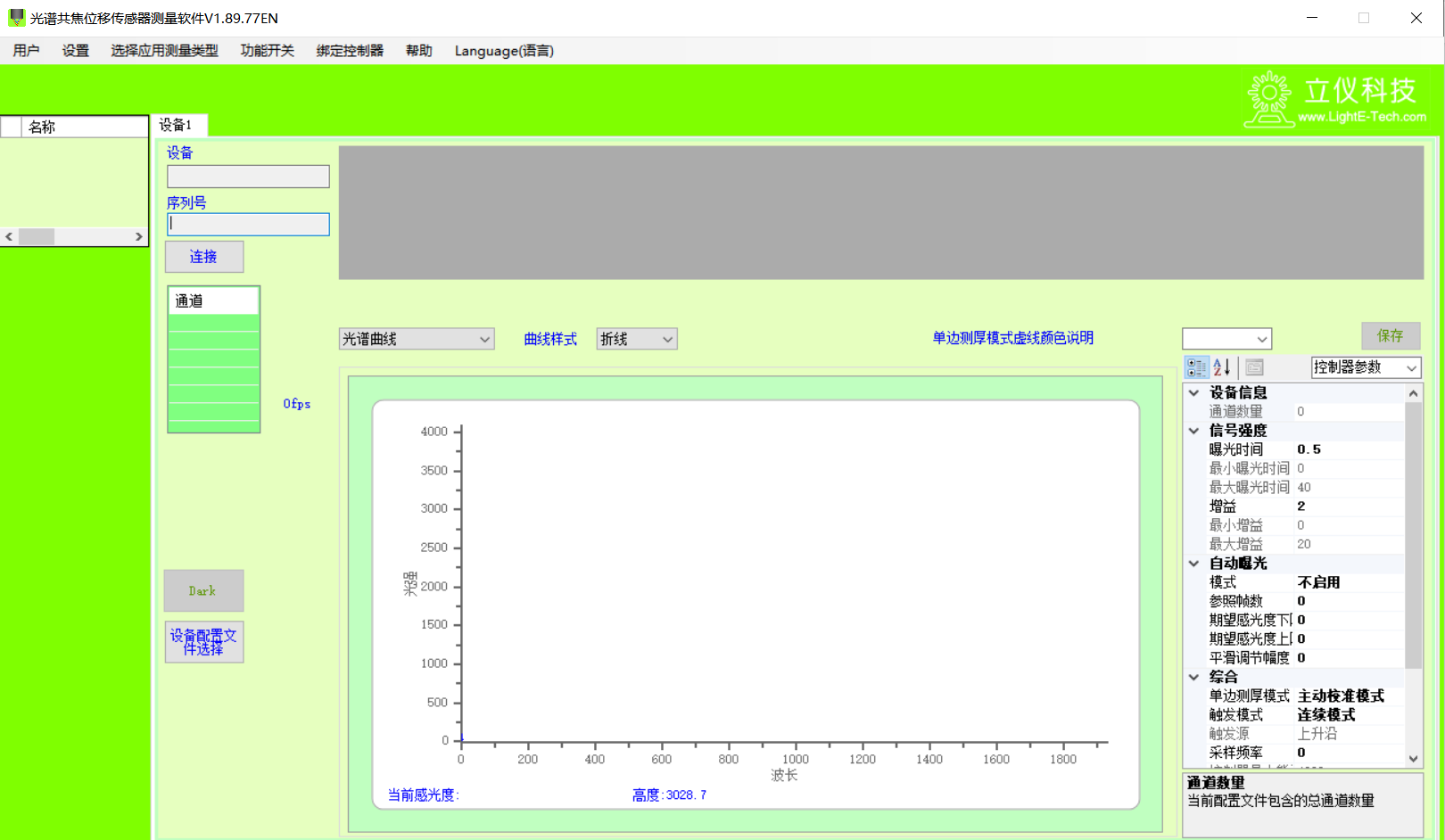1445x840 pixels.
Task: Click the 单边测厚模式虚线颜色说明 link
Action: coord(1012,338)
